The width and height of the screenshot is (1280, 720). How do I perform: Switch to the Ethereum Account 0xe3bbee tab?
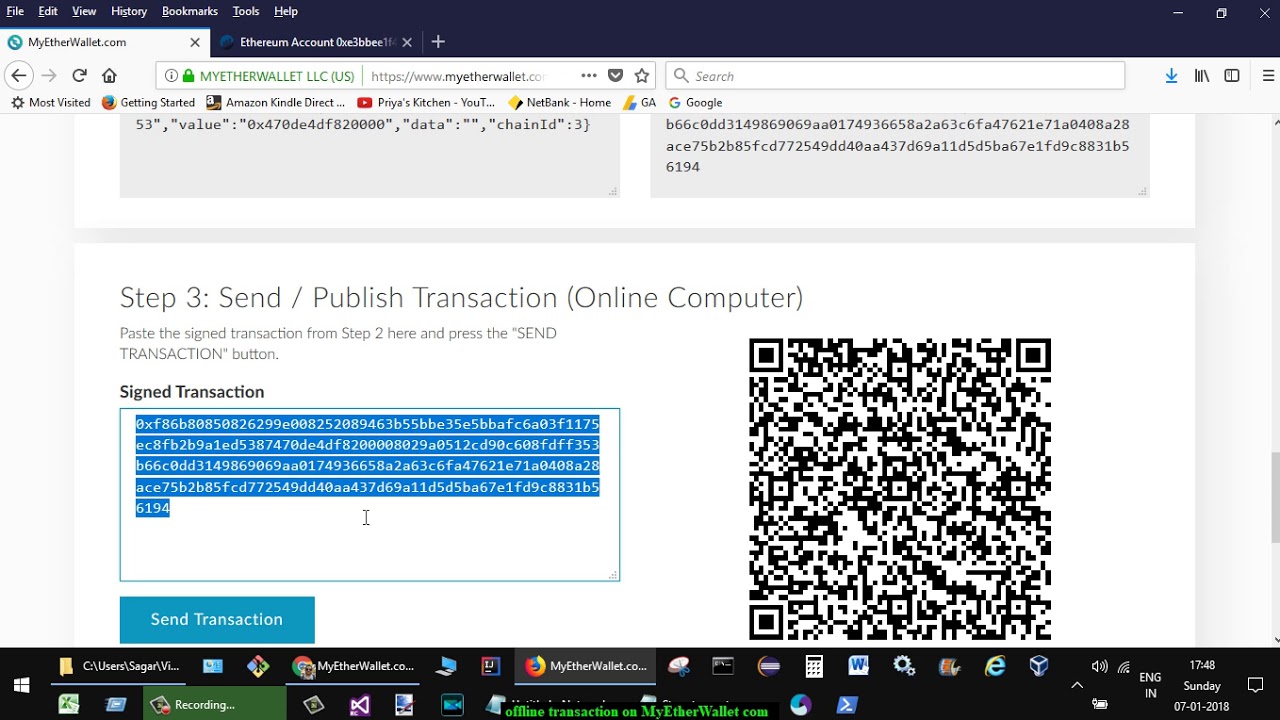coord(316,42)
